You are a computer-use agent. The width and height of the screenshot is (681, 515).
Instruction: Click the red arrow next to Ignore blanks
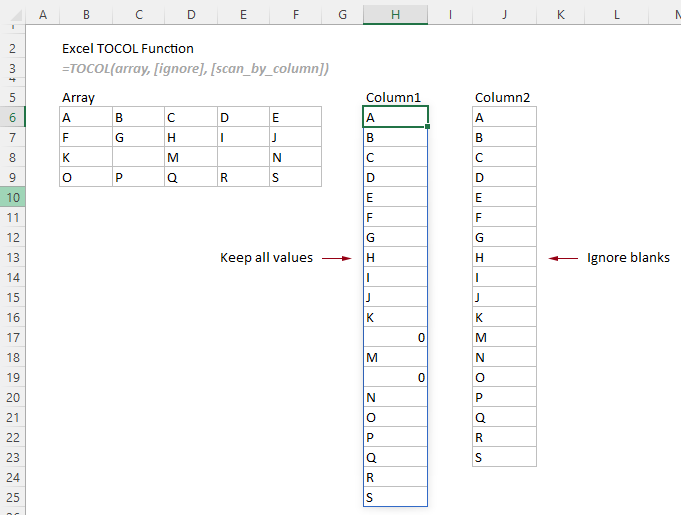tap(564, 258)
